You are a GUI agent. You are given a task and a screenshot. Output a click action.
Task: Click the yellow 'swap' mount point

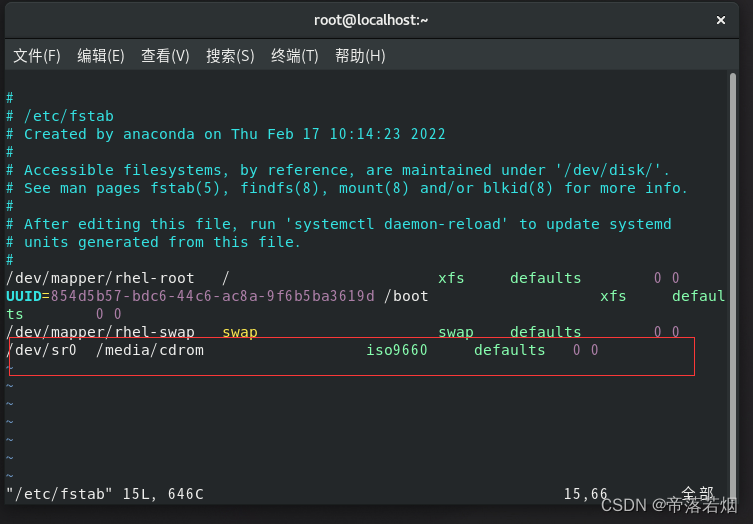pyautogui.click(x=240, y=332)
